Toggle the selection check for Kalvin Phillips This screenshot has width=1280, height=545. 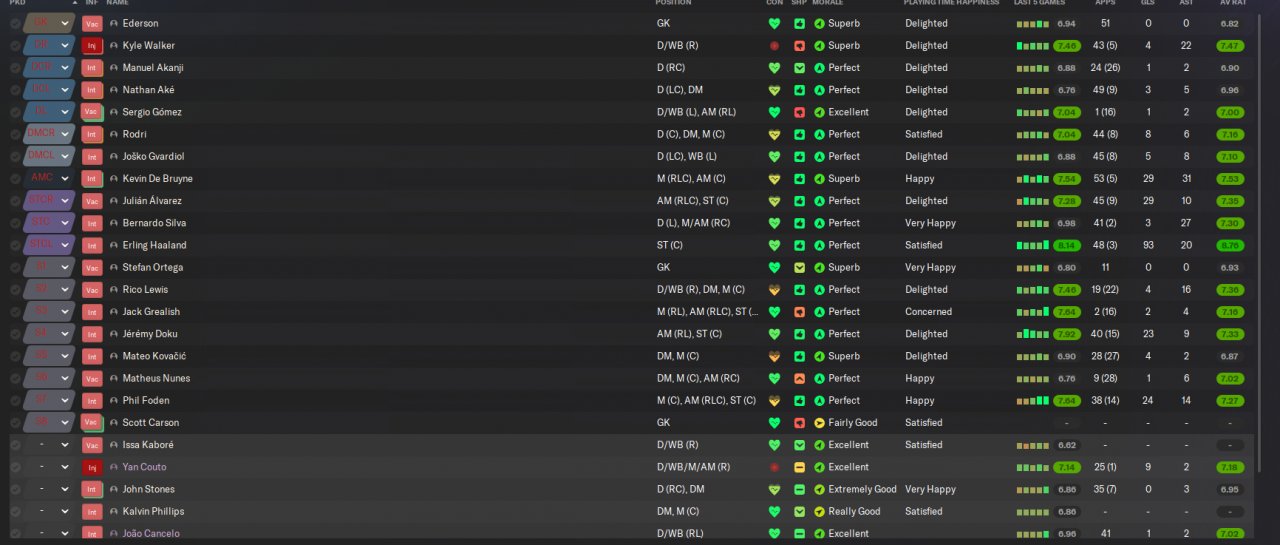(x=15, y=511)
